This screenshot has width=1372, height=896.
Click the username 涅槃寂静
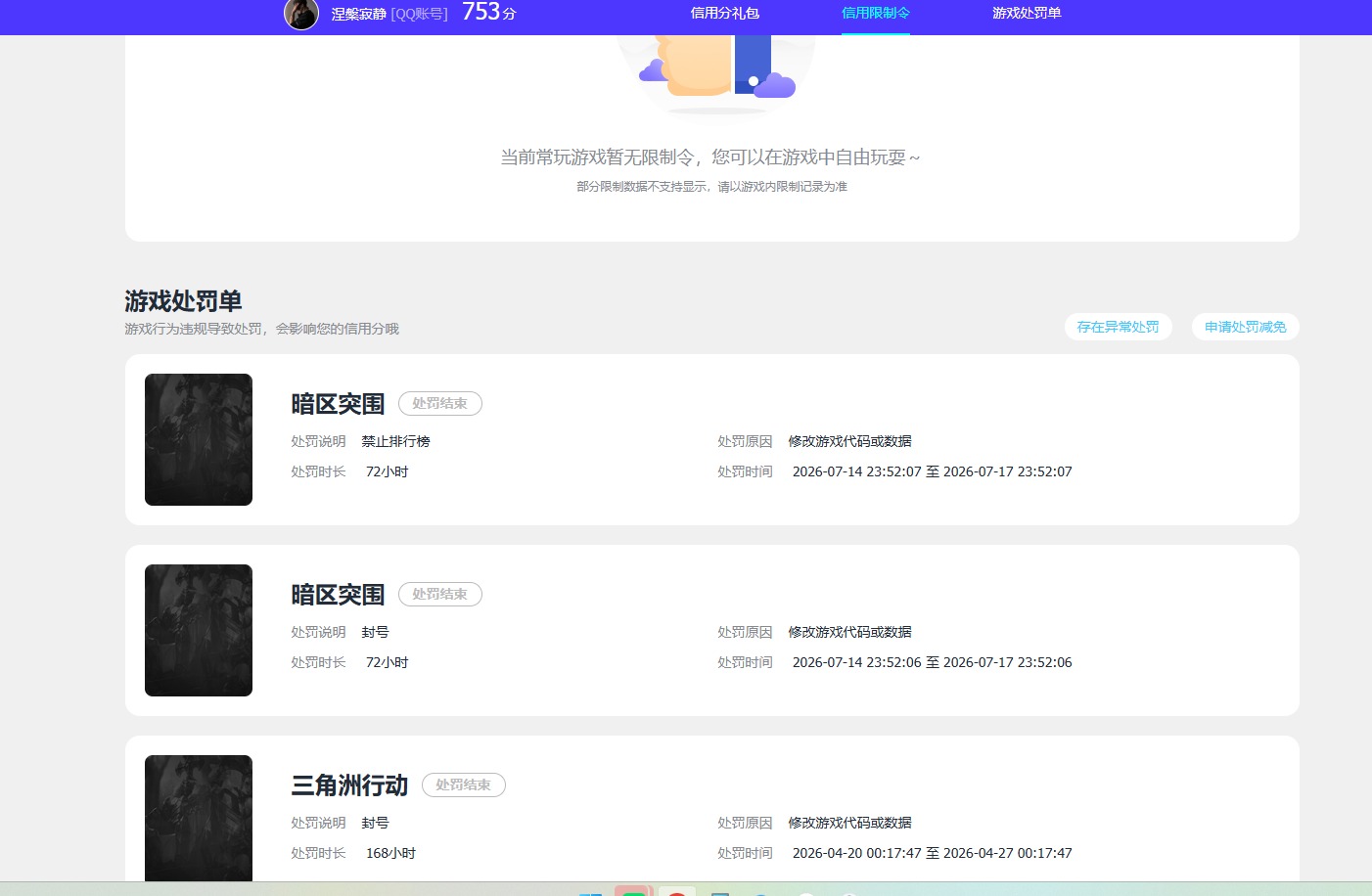(x=358, y=14)
